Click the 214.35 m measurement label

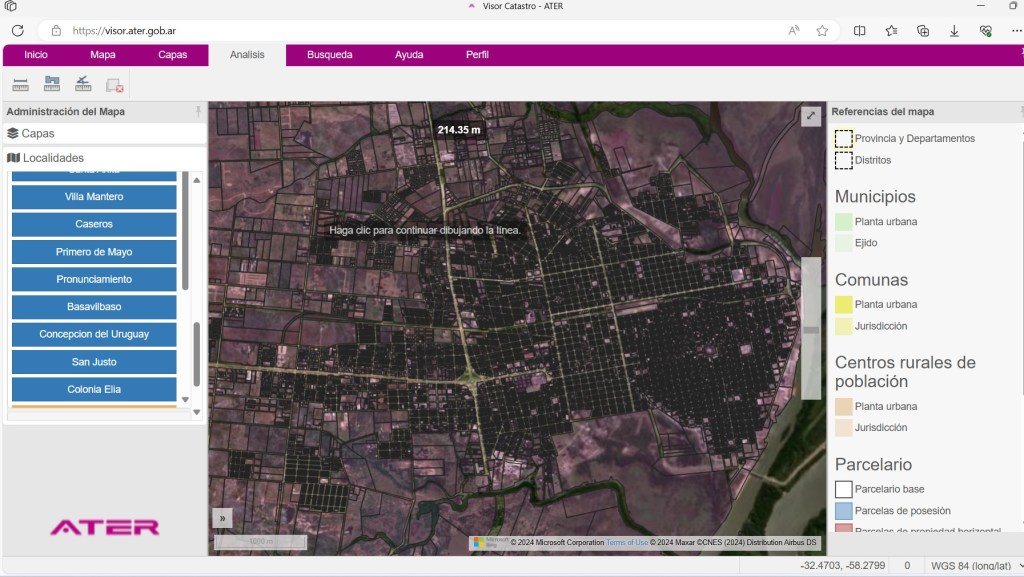tap(458, 130)
